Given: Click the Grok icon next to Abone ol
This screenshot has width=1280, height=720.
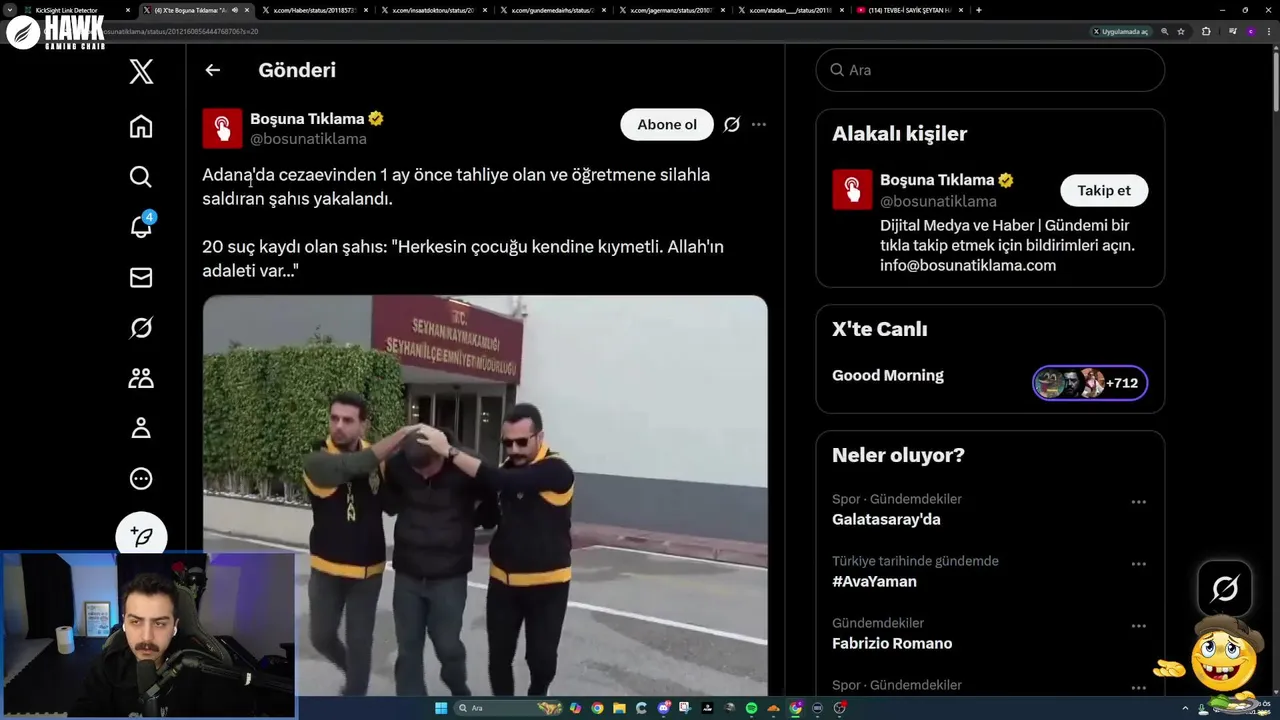Looking at the screenshot, I should tap(732, 125).
